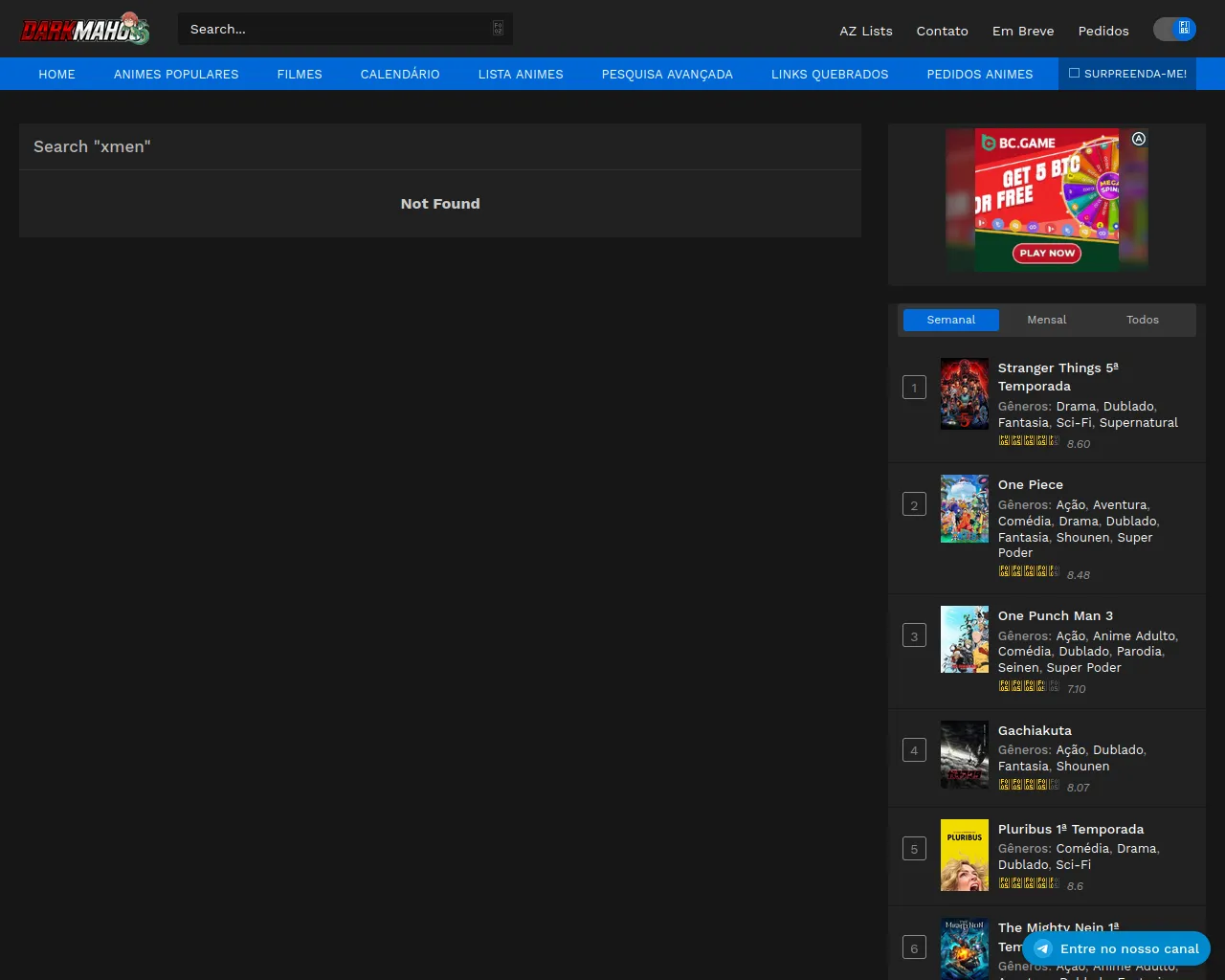The image size is (1225, 980).
Task: Click the Telegram icon in channel button
Action: pos(1043,948)
